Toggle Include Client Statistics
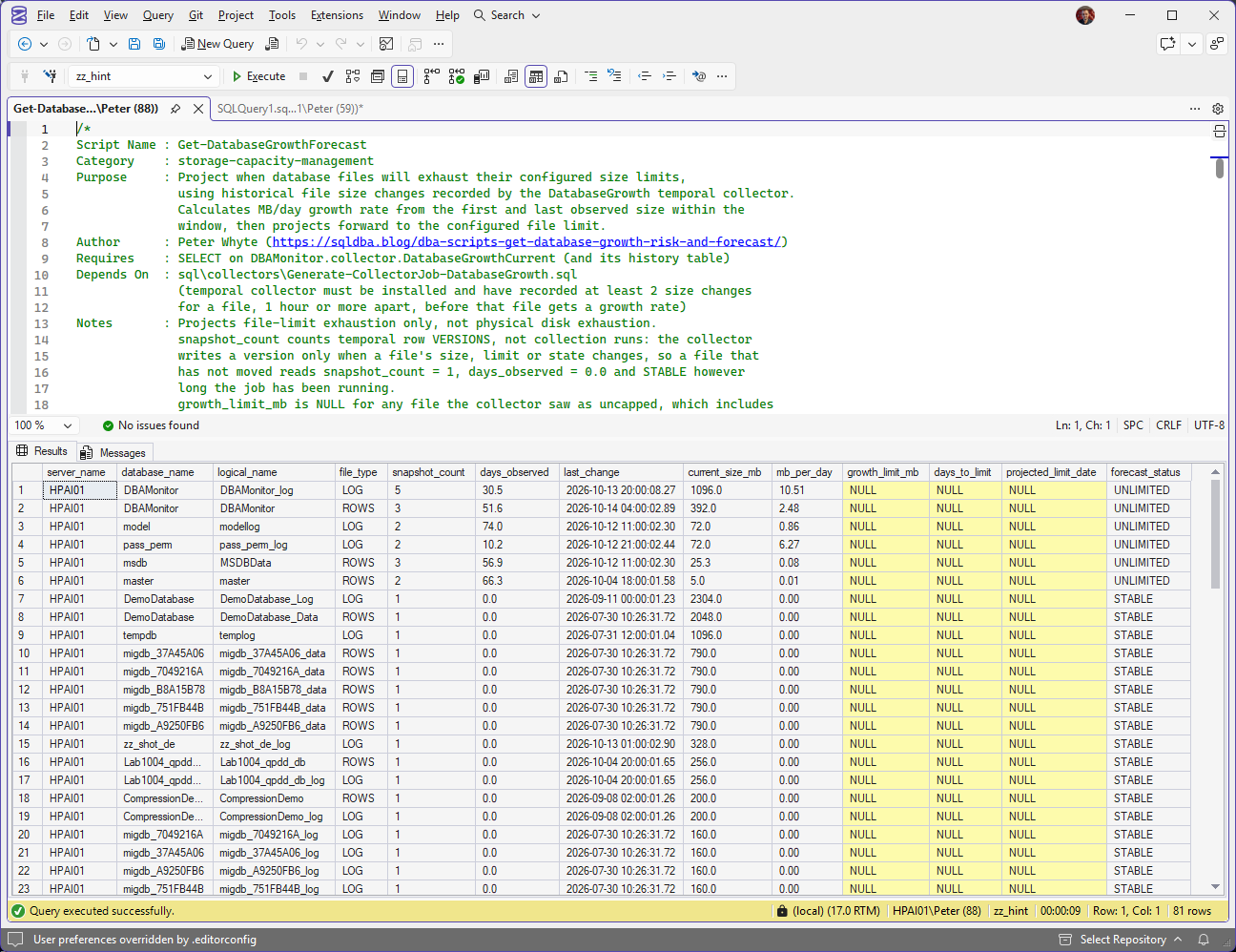 coord(482,76)
